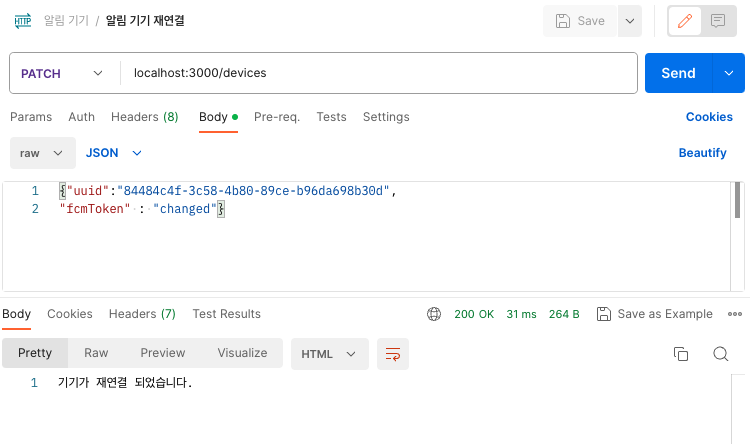750x444 pixels.
Task: Click the 알림 기기 재연결 request name
Action: [145, 21]
